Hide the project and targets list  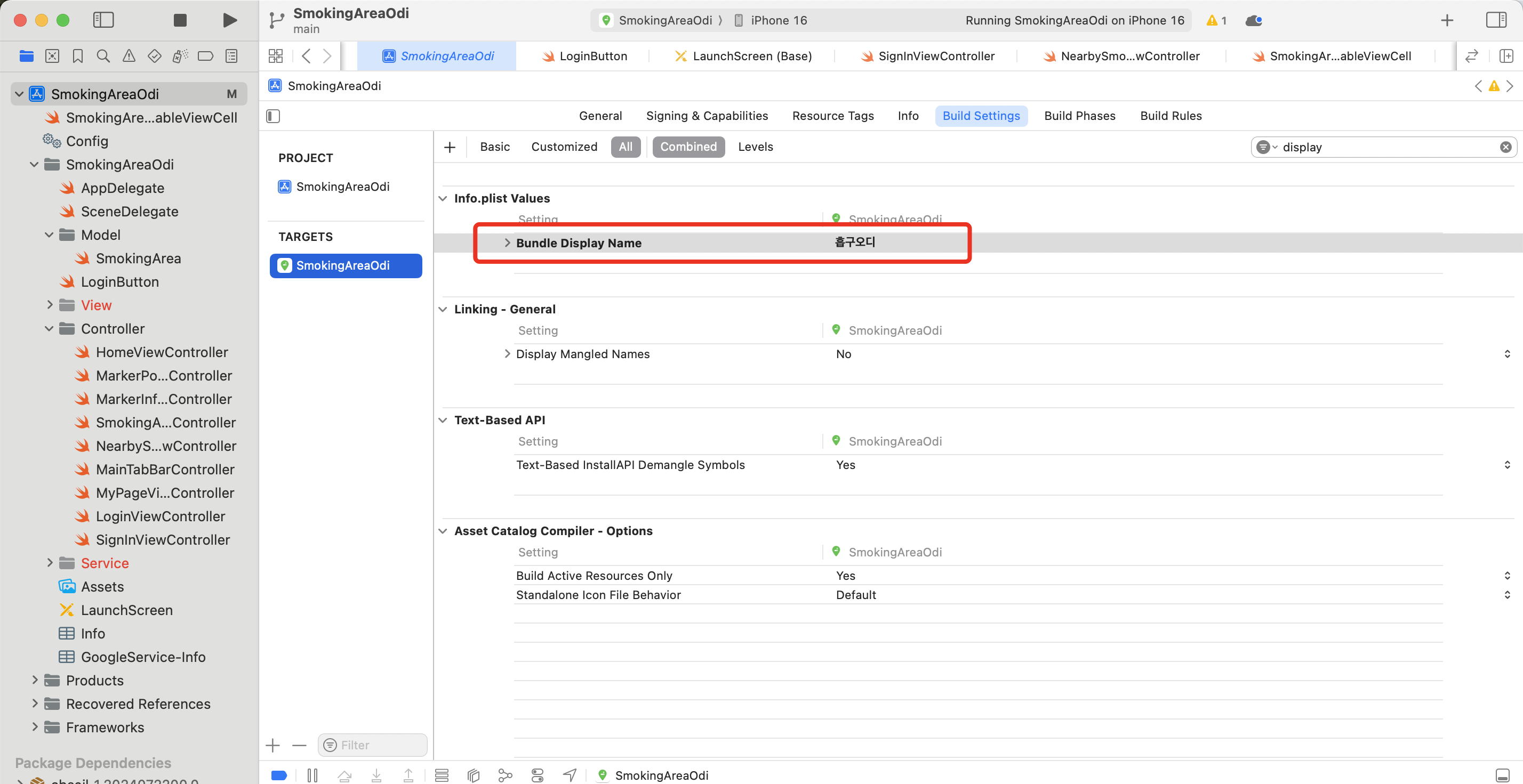pos(273,116)
